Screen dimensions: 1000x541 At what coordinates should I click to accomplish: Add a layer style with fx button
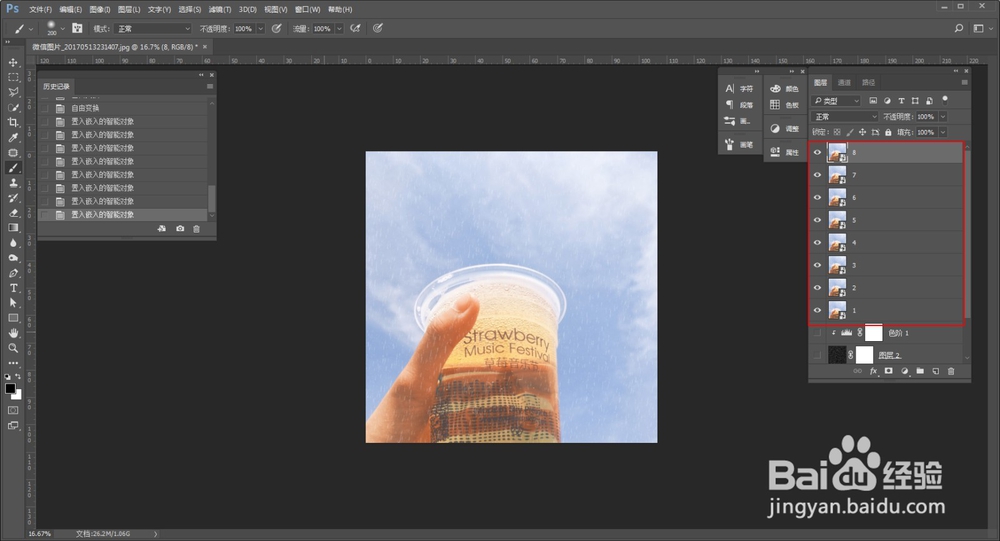[873, 371]
